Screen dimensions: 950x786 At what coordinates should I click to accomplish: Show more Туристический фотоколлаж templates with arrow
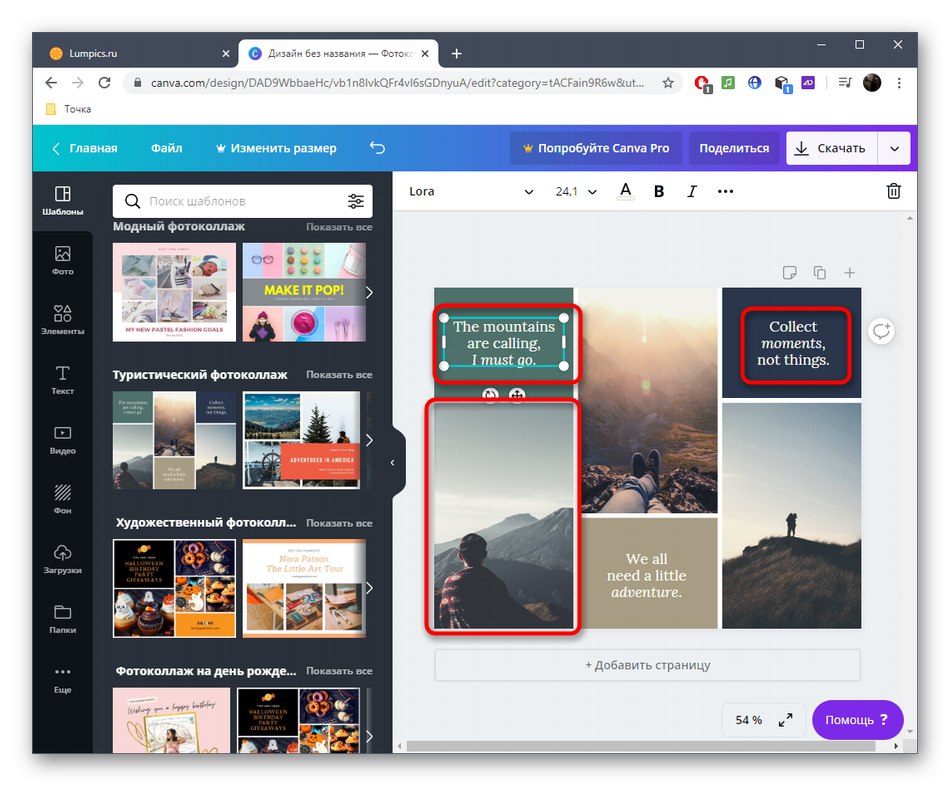(369, 441)
